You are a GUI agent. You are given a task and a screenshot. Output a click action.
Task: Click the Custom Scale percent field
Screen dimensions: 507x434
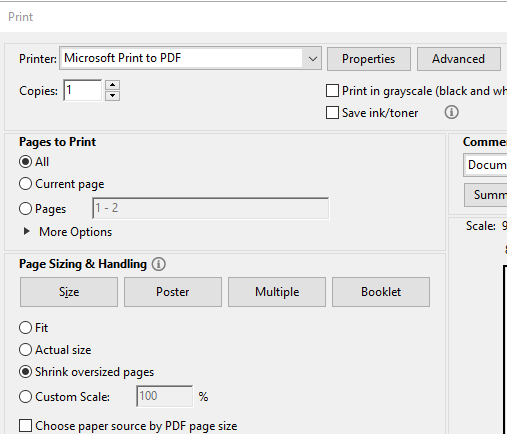coord(165,396)
